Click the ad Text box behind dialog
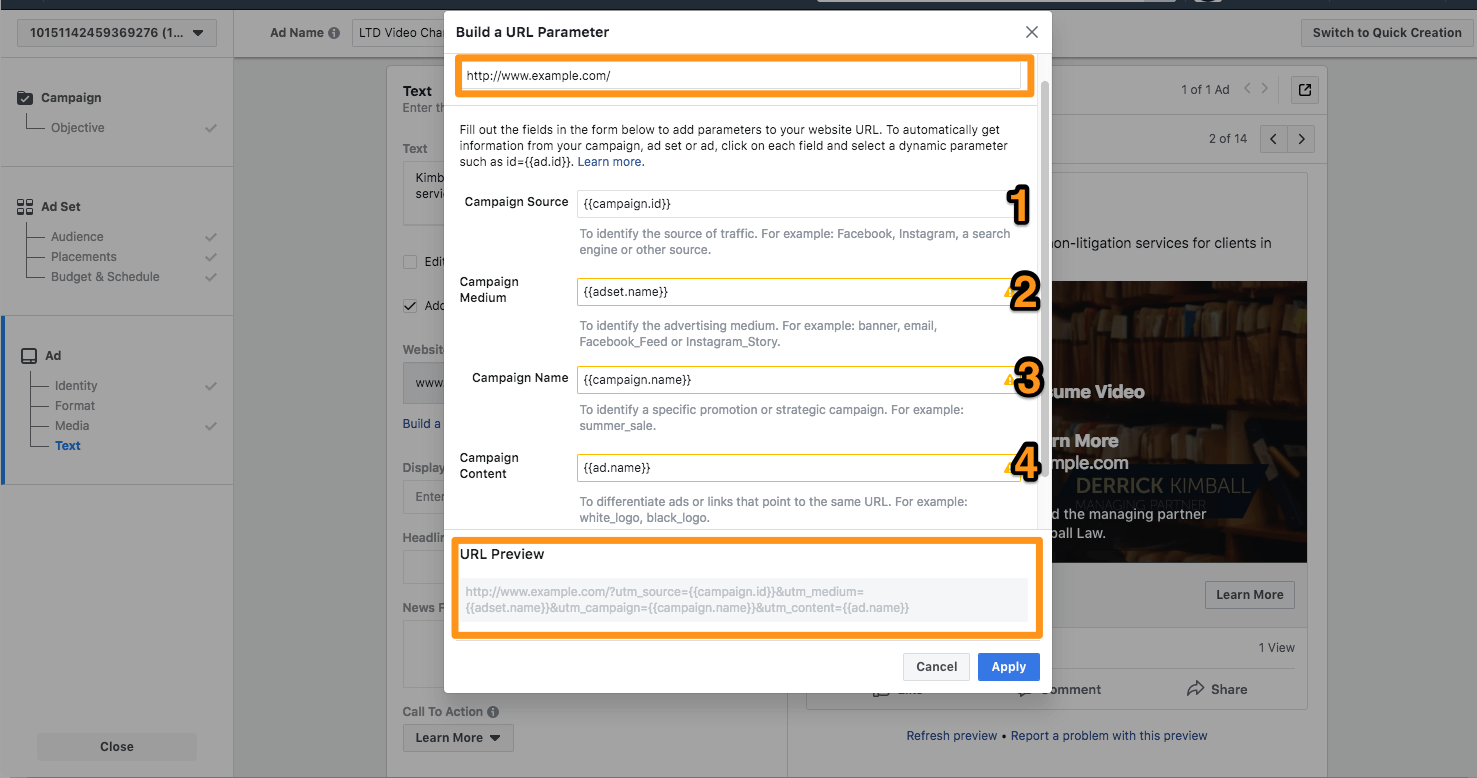Image resolution: width=1477 pixels, height=778 pixels. point(423,195)
